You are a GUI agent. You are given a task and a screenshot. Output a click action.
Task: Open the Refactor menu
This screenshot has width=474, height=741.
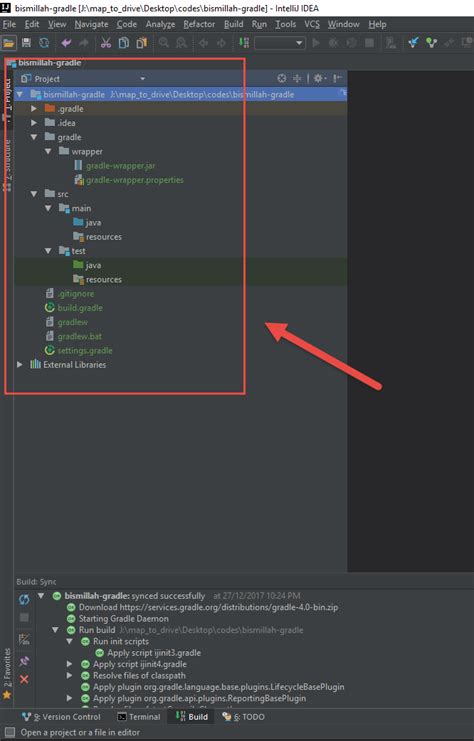point(199,24)
